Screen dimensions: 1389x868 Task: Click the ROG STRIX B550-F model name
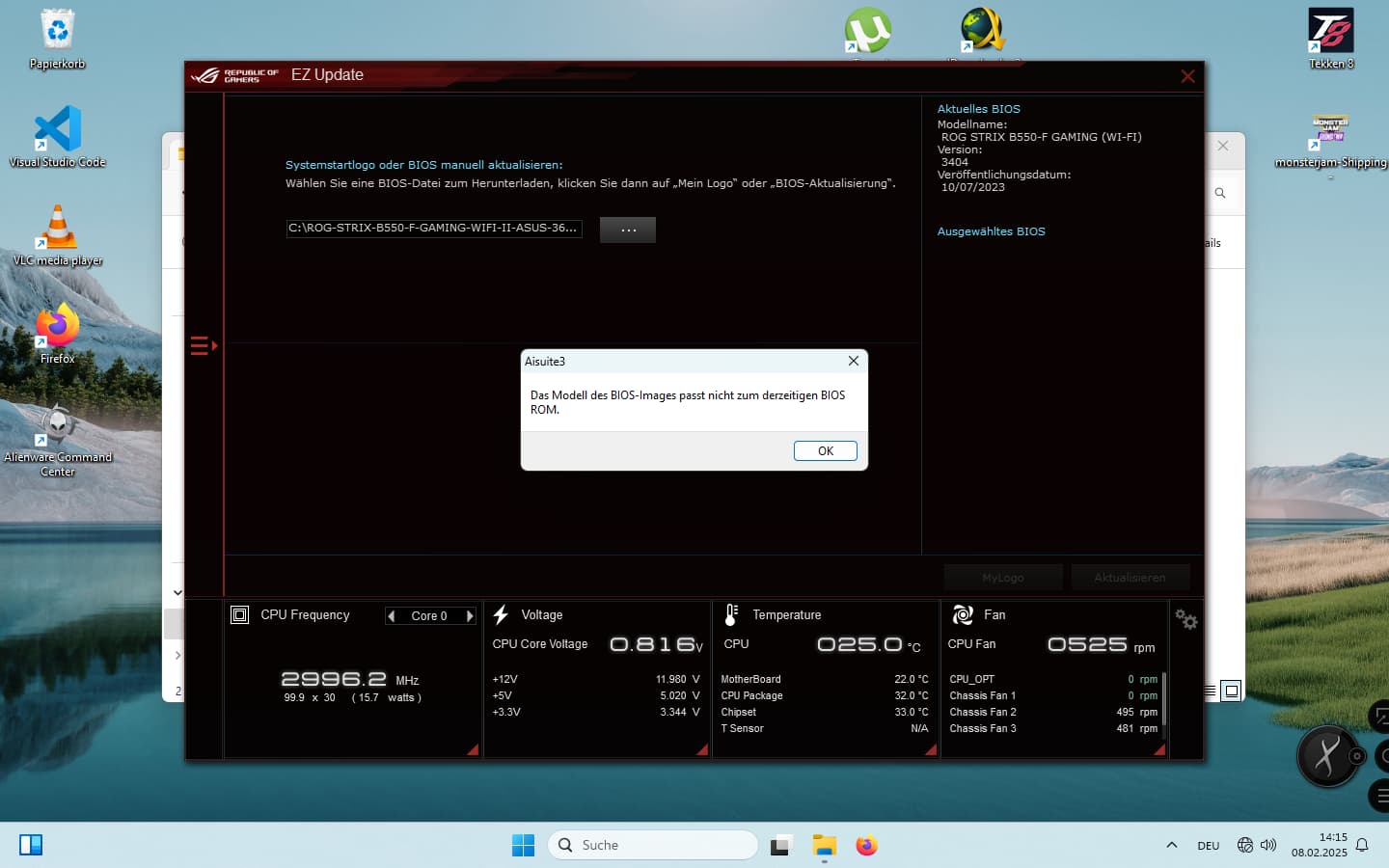coord(1041,137)
